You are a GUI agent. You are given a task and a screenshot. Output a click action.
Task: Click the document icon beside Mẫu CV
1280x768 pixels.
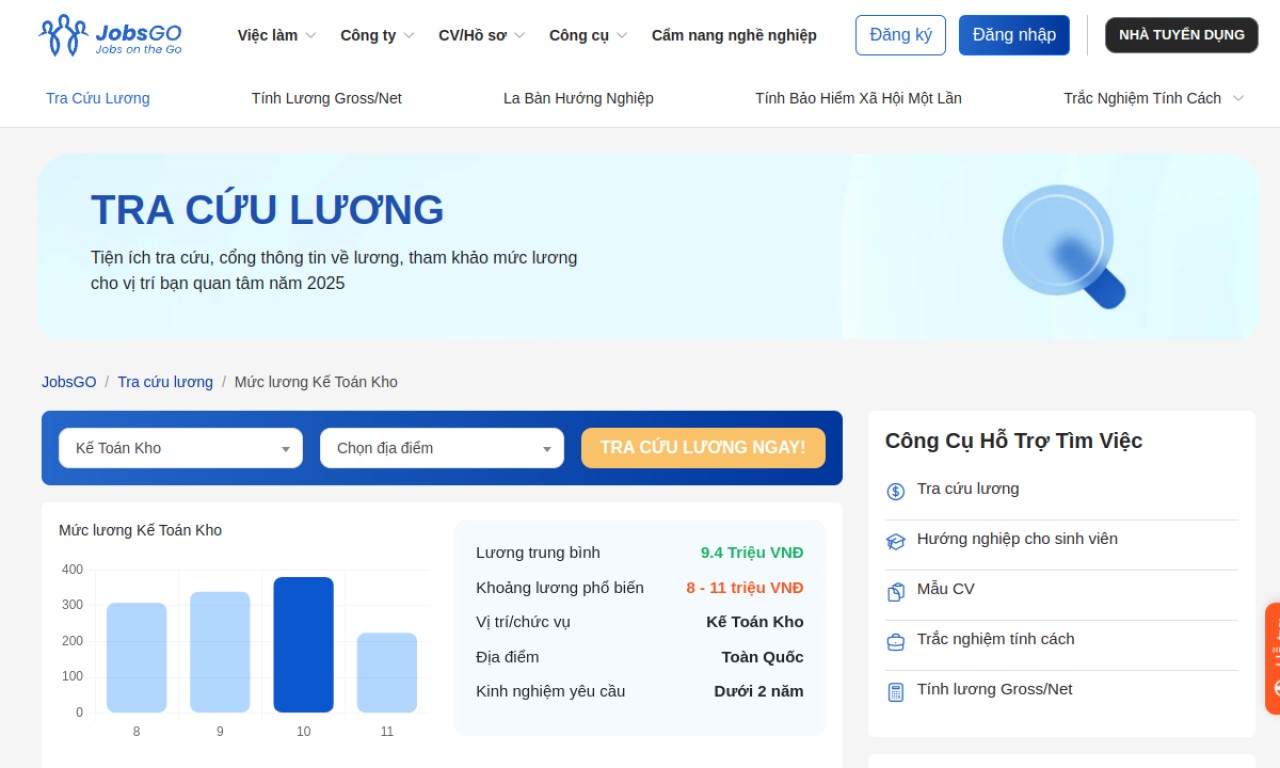tap(896, 591)
